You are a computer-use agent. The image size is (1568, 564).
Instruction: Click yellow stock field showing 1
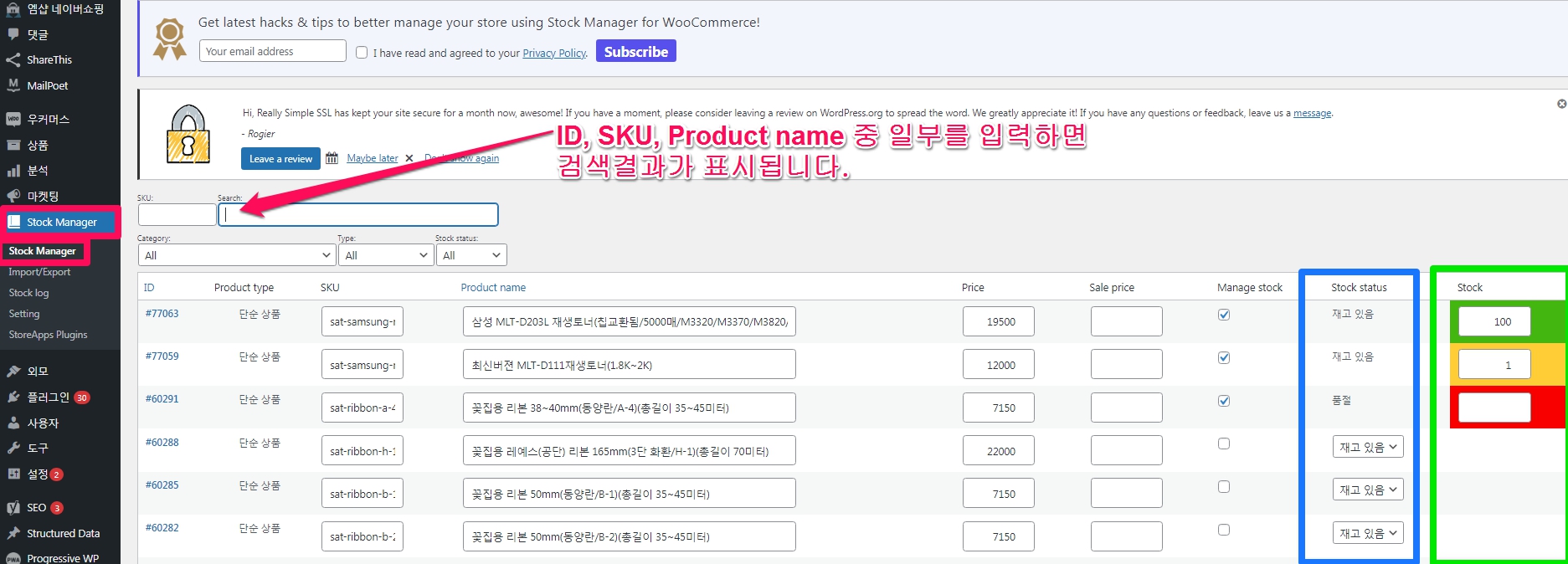coord(1494,365)
